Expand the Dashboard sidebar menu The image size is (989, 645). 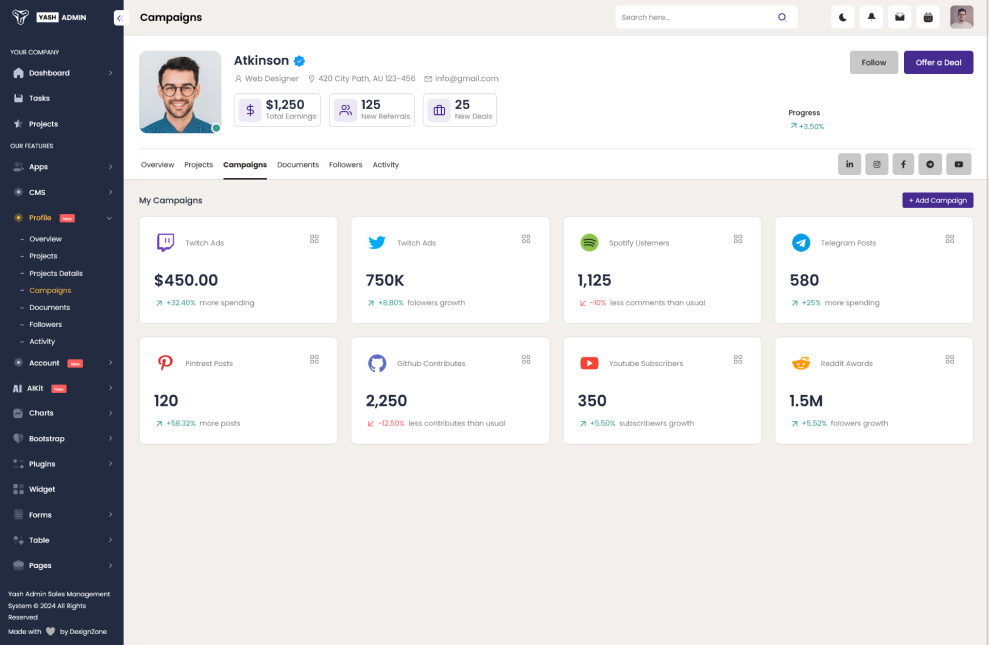62,73
